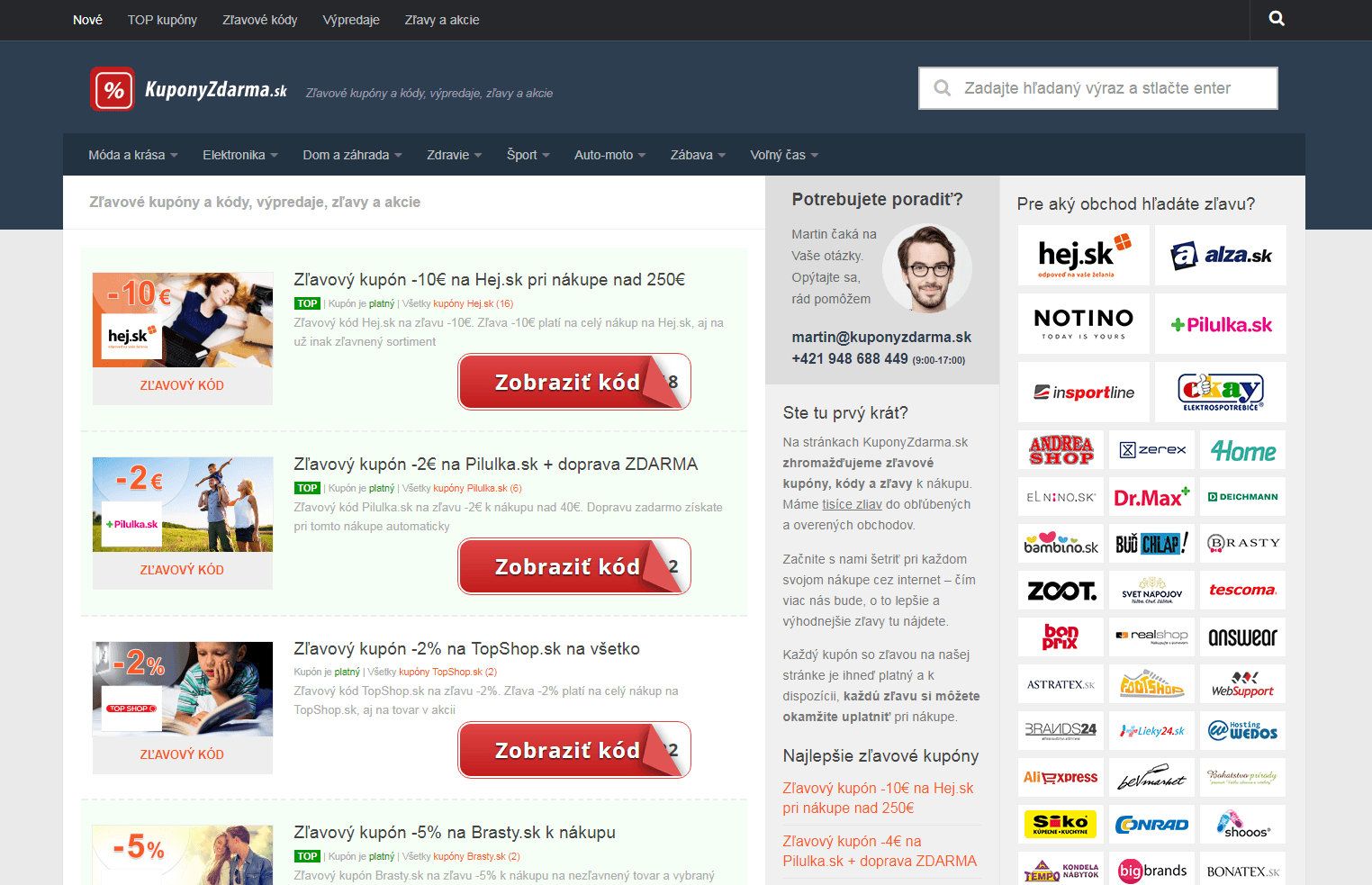Image resolution: width=1372 pixels, height=885 pixels.
Task: Show code for the TopShop.sk -2% coupon
Action: (574, 750)
